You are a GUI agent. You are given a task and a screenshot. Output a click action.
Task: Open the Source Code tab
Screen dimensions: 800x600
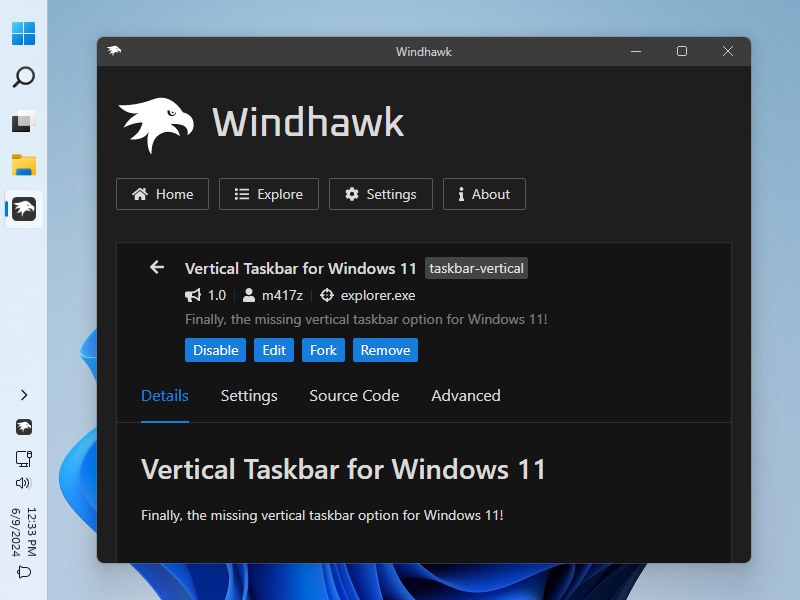[354, 396]
